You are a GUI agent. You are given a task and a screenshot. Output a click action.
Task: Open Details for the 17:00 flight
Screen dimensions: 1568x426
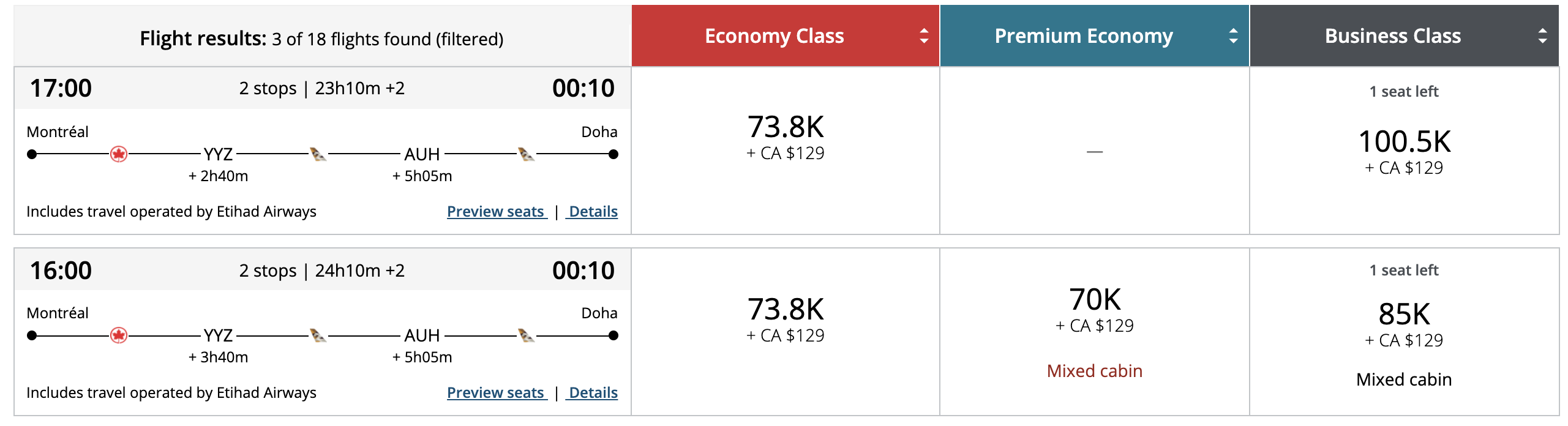(593, 212)
